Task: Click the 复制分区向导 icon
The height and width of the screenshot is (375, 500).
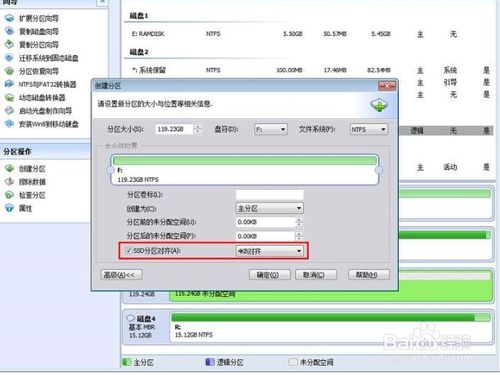Action: [9, 44]
